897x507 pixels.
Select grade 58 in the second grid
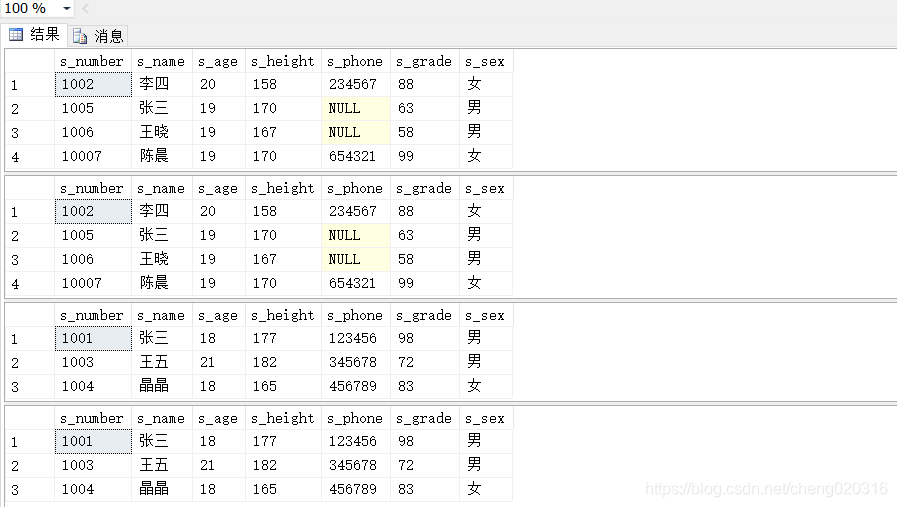tap(425, 260)
